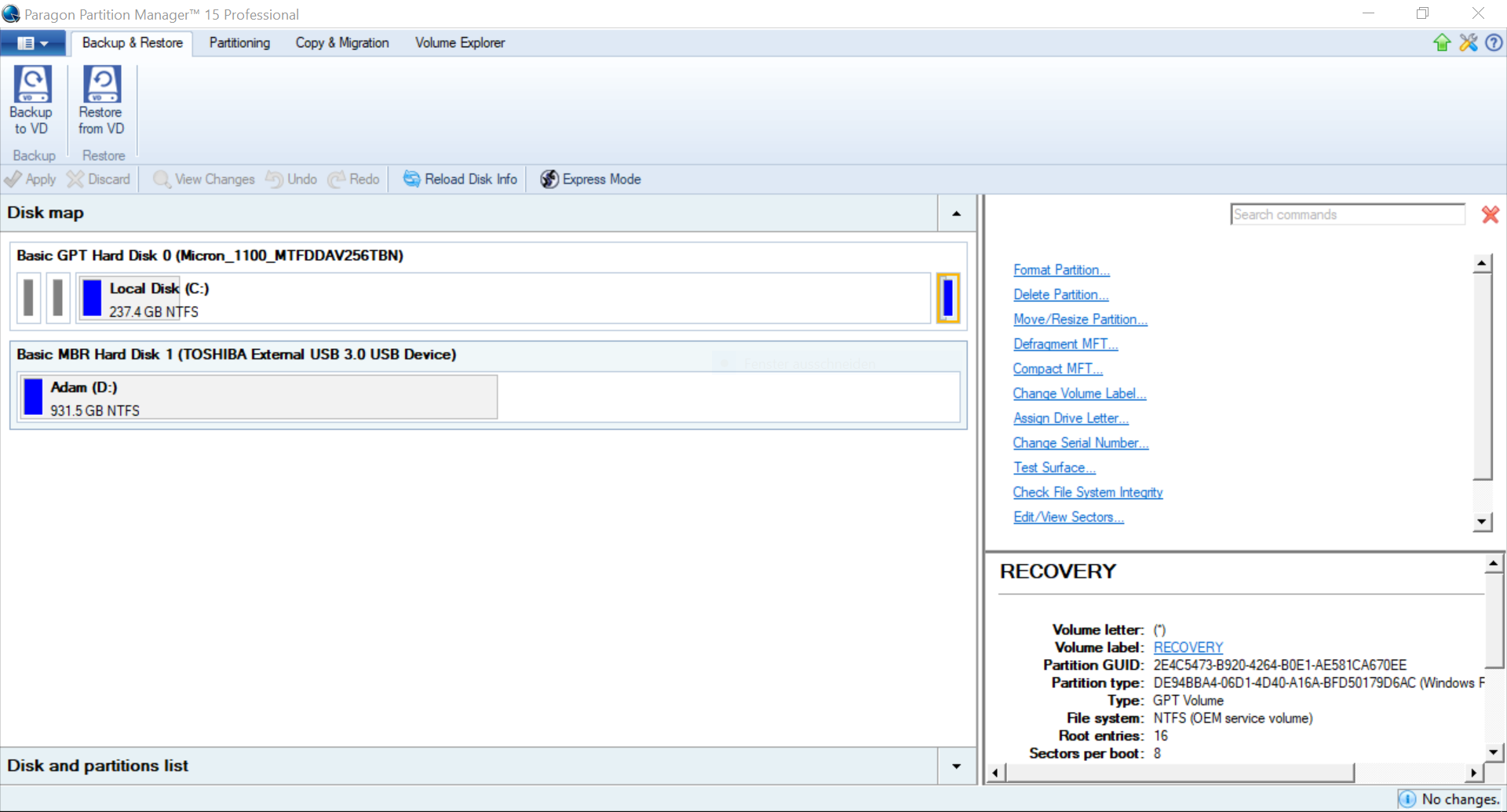Click Check File System Integrity link
Screen dimensions: 1507x812
(1088, 493)
